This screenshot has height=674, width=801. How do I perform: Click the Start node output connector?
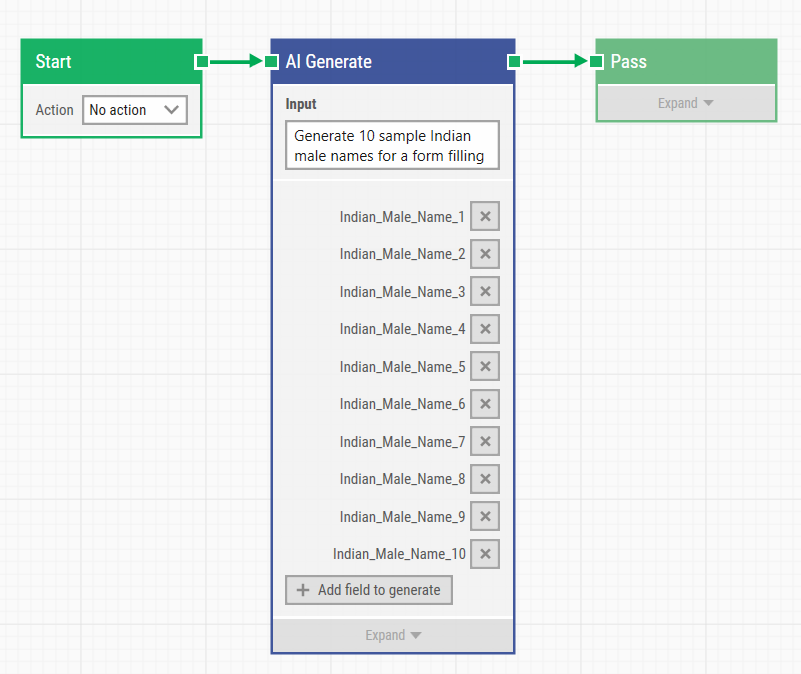(202, 61)
